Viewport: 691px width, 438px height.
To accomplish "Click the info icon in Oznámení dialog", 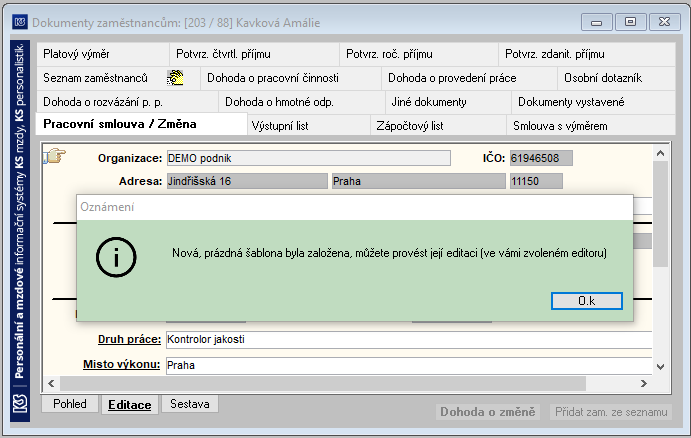I will point(116,257).
